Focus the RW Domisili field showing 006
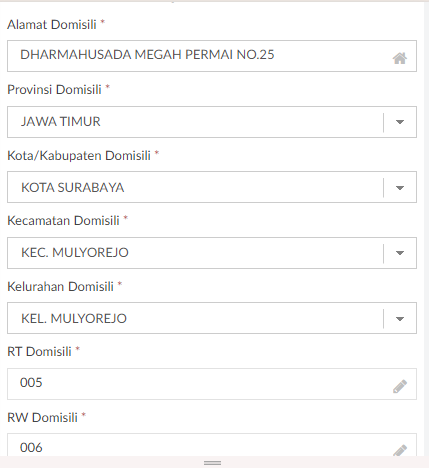 tap(212, 445)
